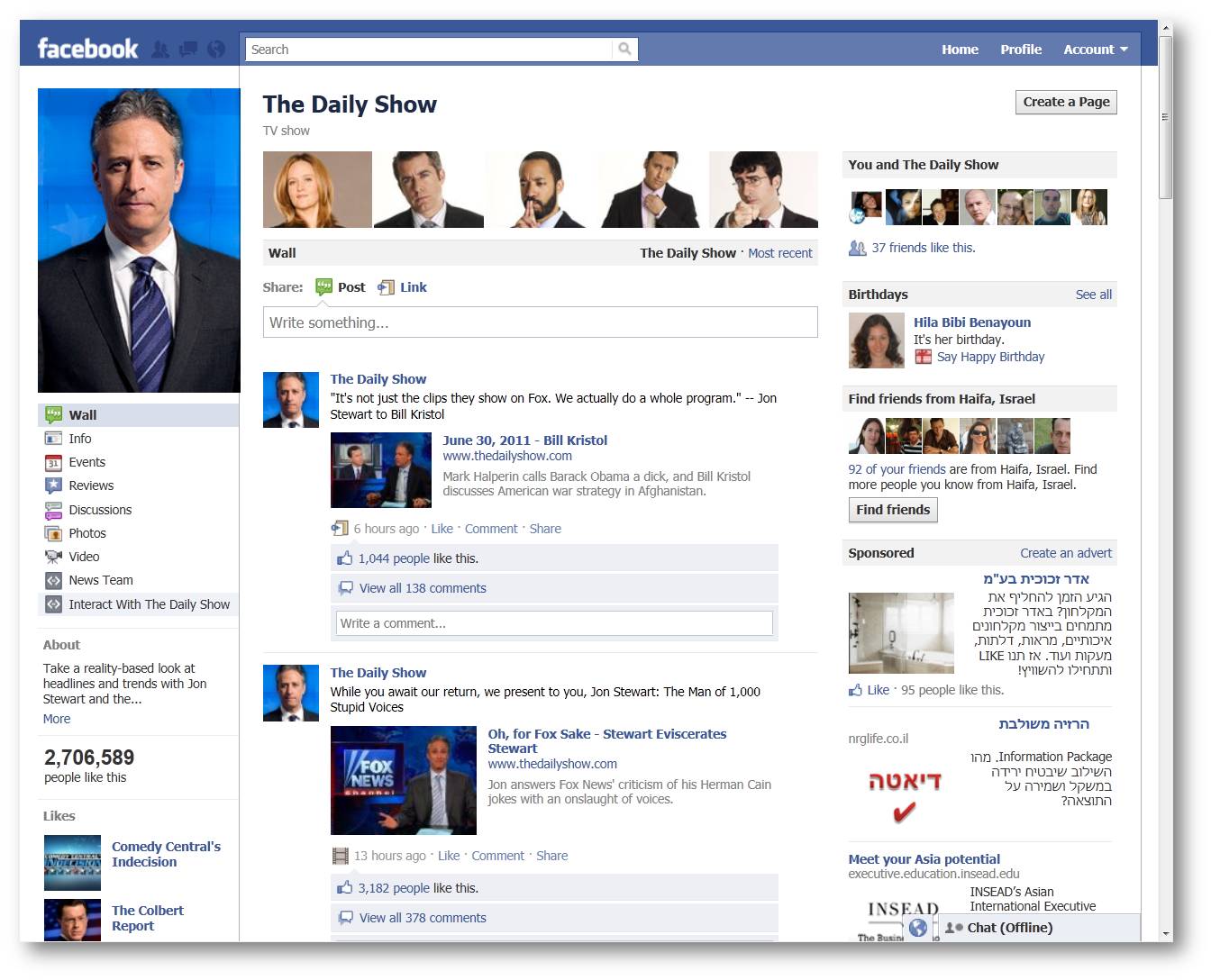1211x980 pixels.
Task: Click thumbs-up icon beside 1,044 people
Action: coord(344,558)
